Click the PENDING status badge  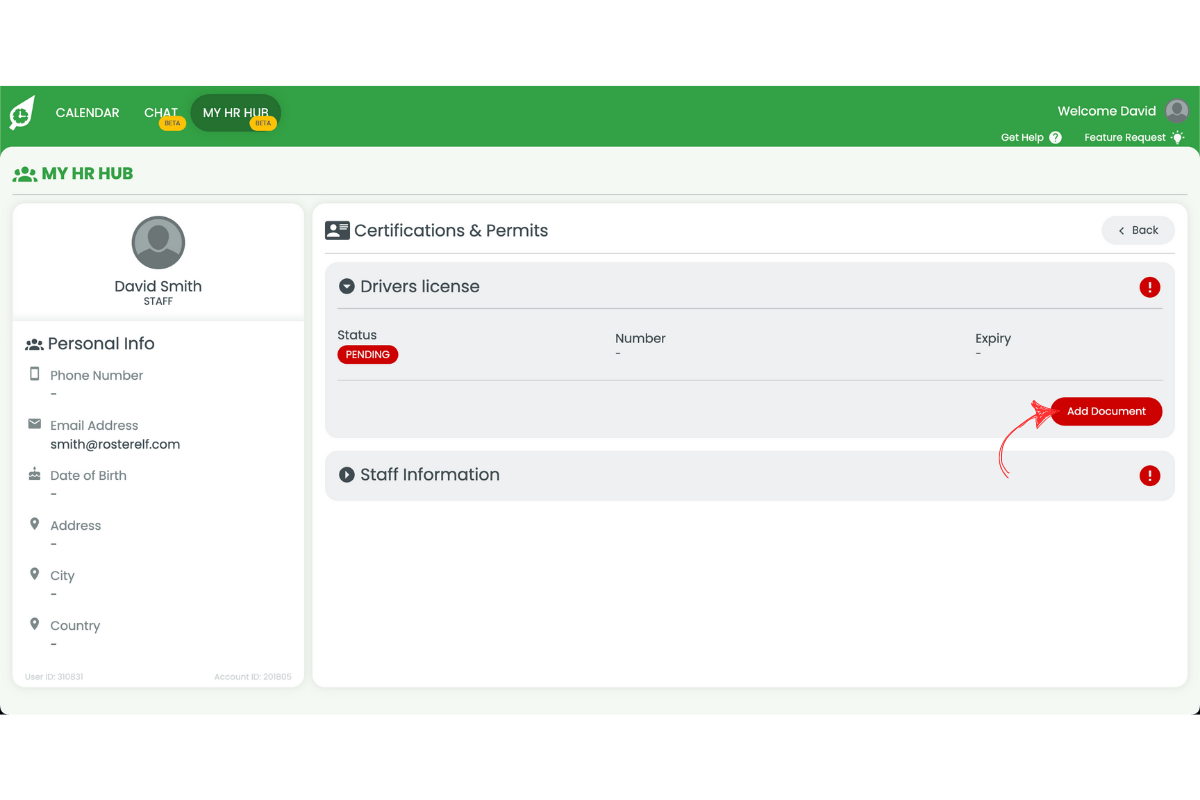click(367, 354)
